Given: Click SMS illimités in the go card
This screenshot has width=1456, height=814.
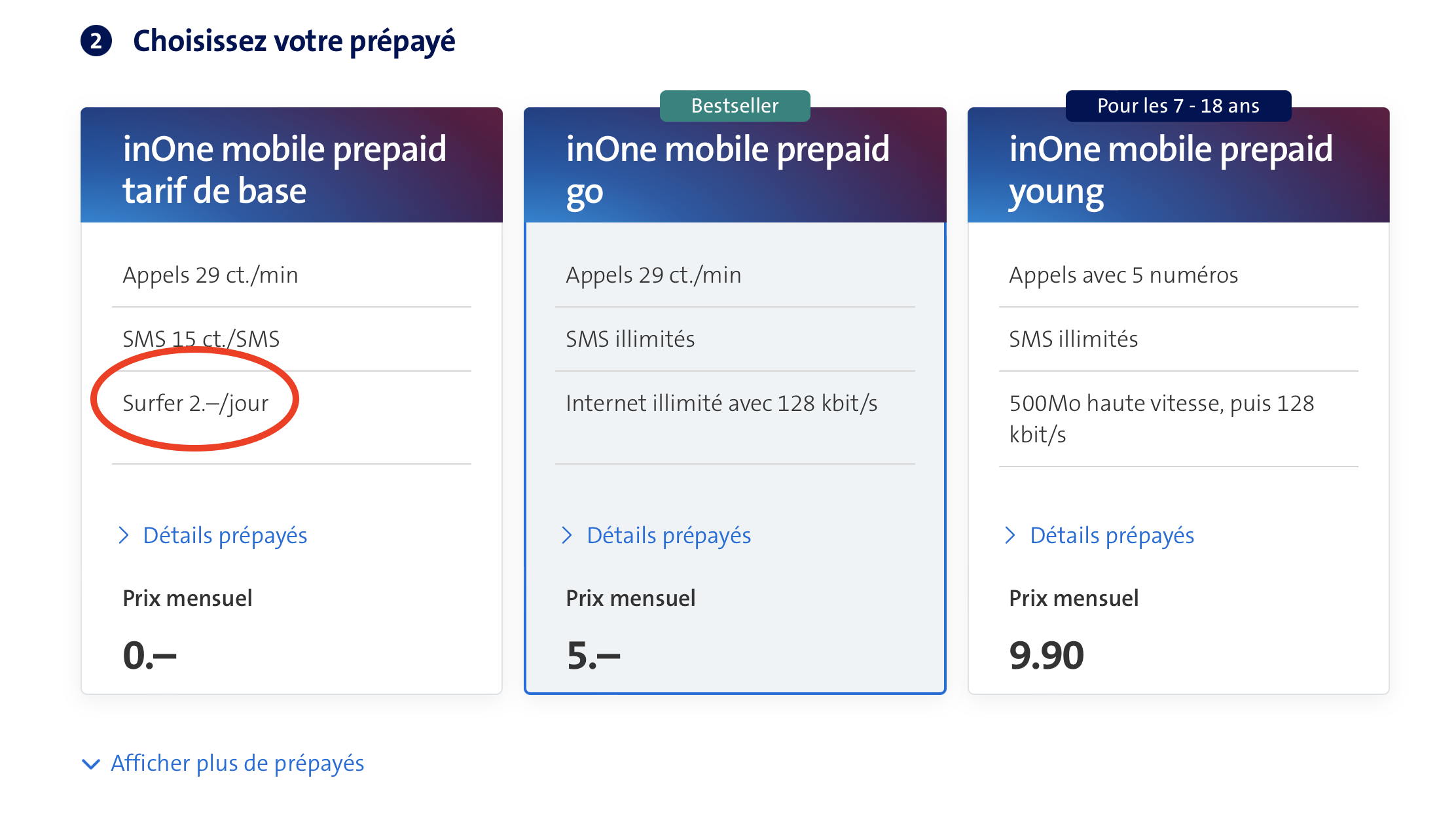Looking at the screenshot, I should pyautogui.click(x=630, y=339).
